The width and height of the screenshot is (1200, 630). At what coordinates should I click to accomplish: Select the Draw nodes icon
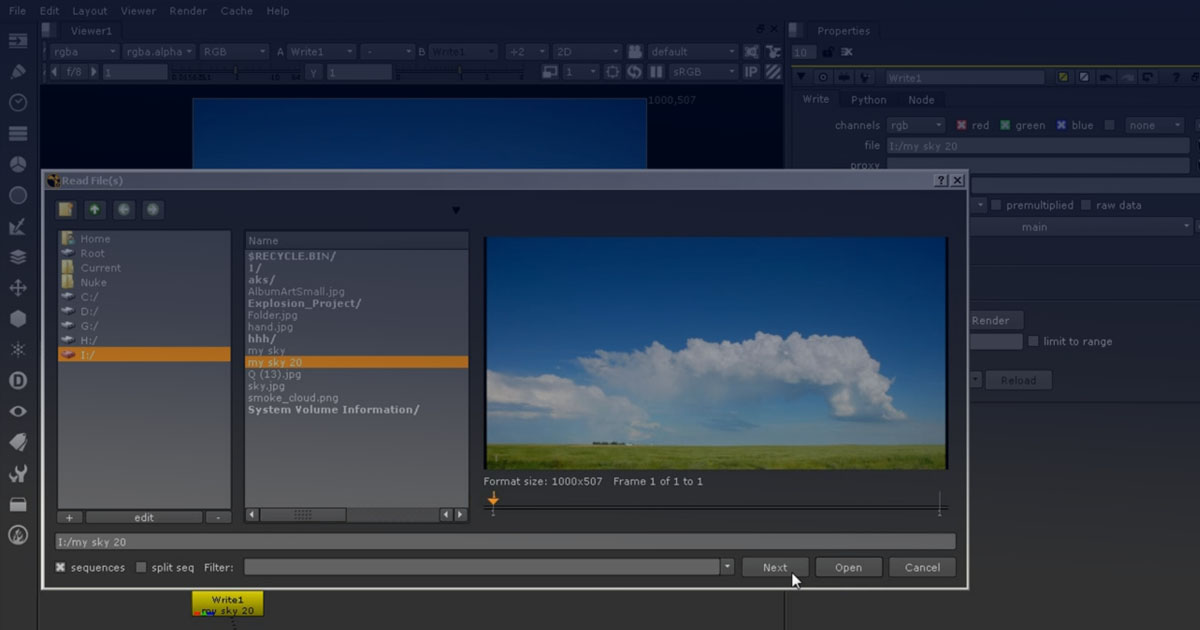(x=17, y=71)
